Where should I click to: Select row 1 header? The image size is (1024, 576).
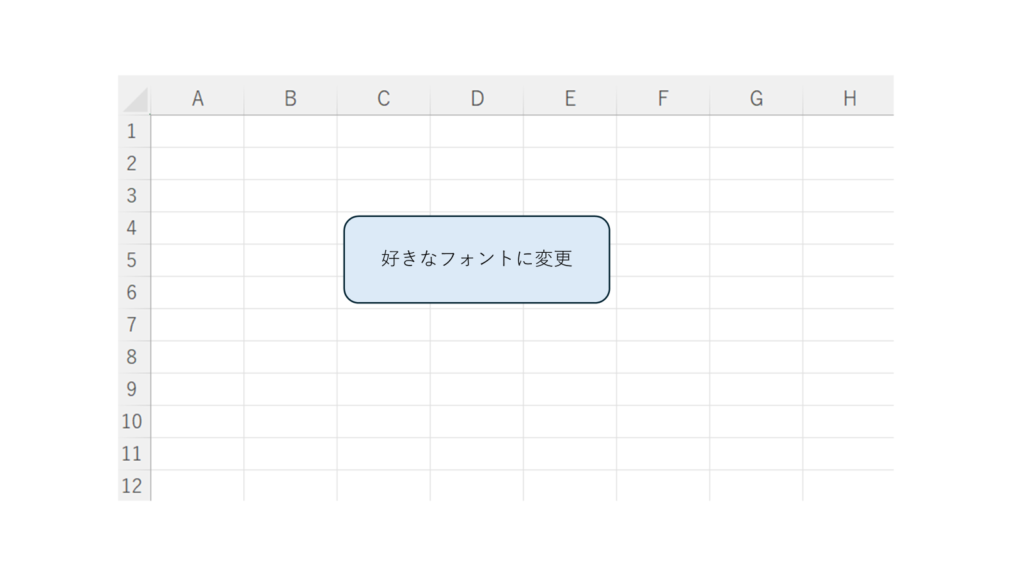(x=132, y=131)
